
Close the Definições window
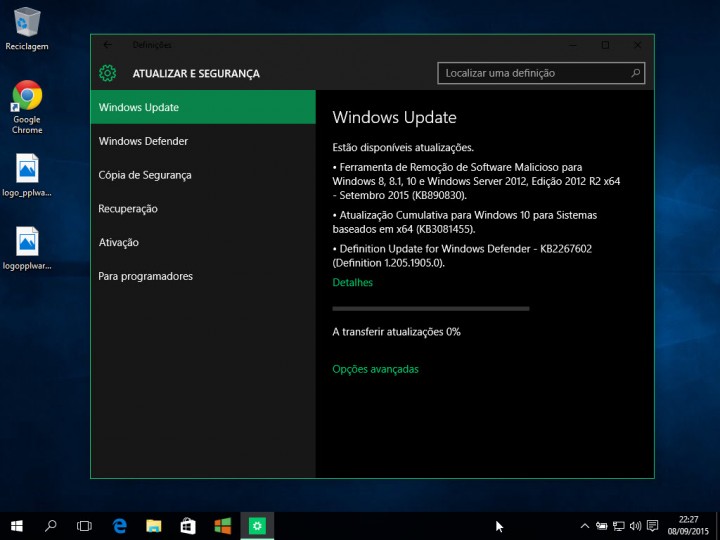[x=637, y=45]
